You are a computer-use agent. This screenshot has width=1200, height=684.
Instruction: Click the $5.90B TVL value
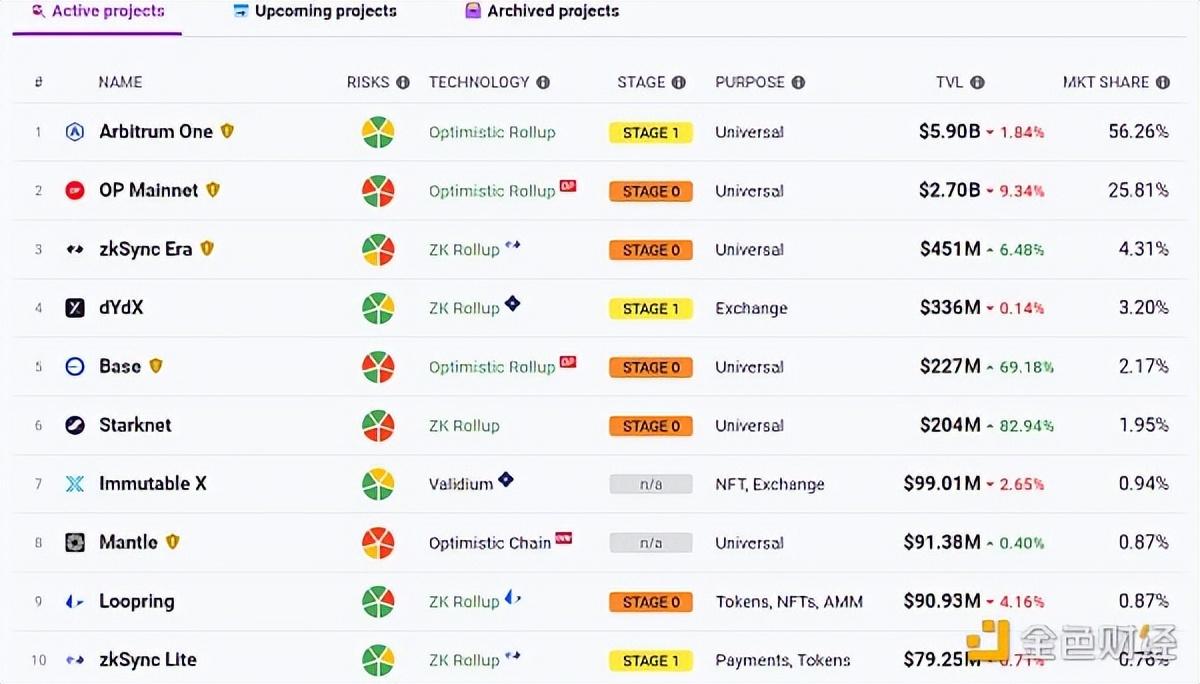pyautogui.click(x=949, y=131)
